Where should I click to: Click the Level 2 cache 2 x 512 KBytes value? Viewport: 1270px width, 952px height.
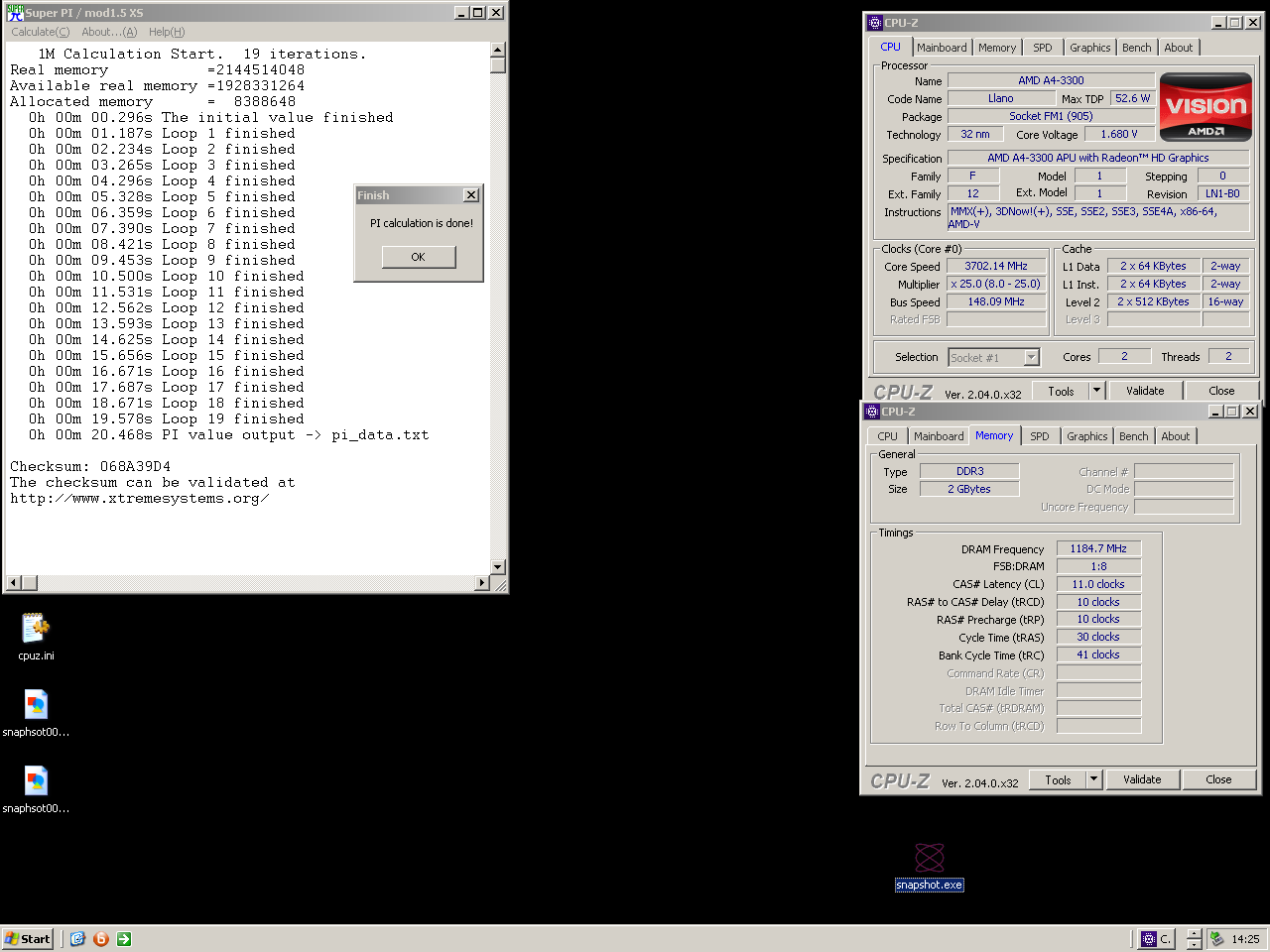click(x=1153, y=301)
